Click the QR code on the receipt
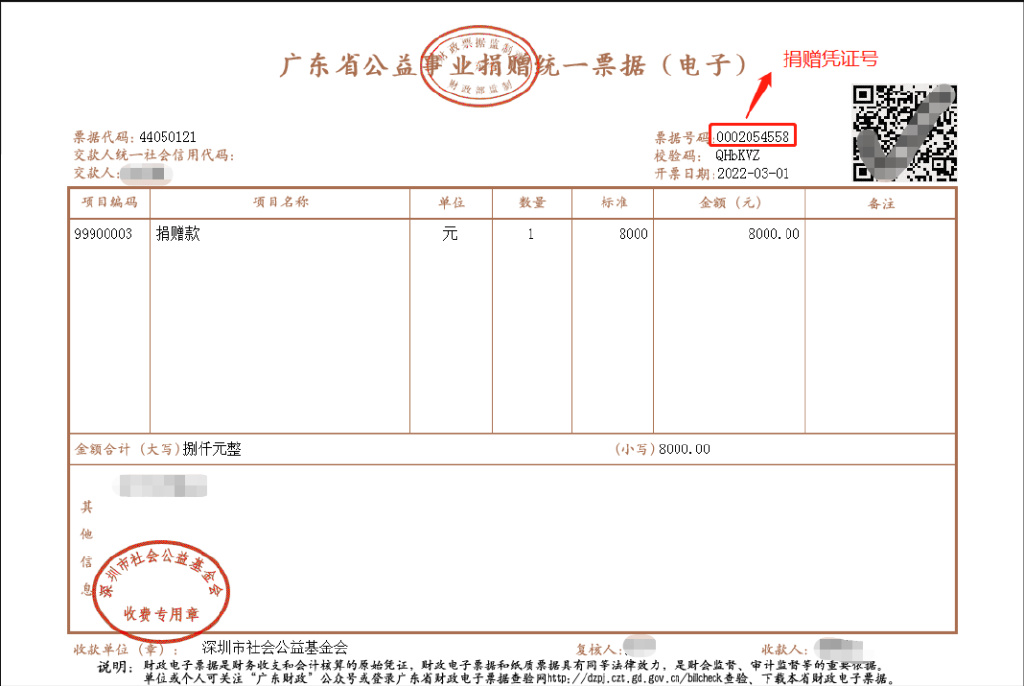 (904, 133)
